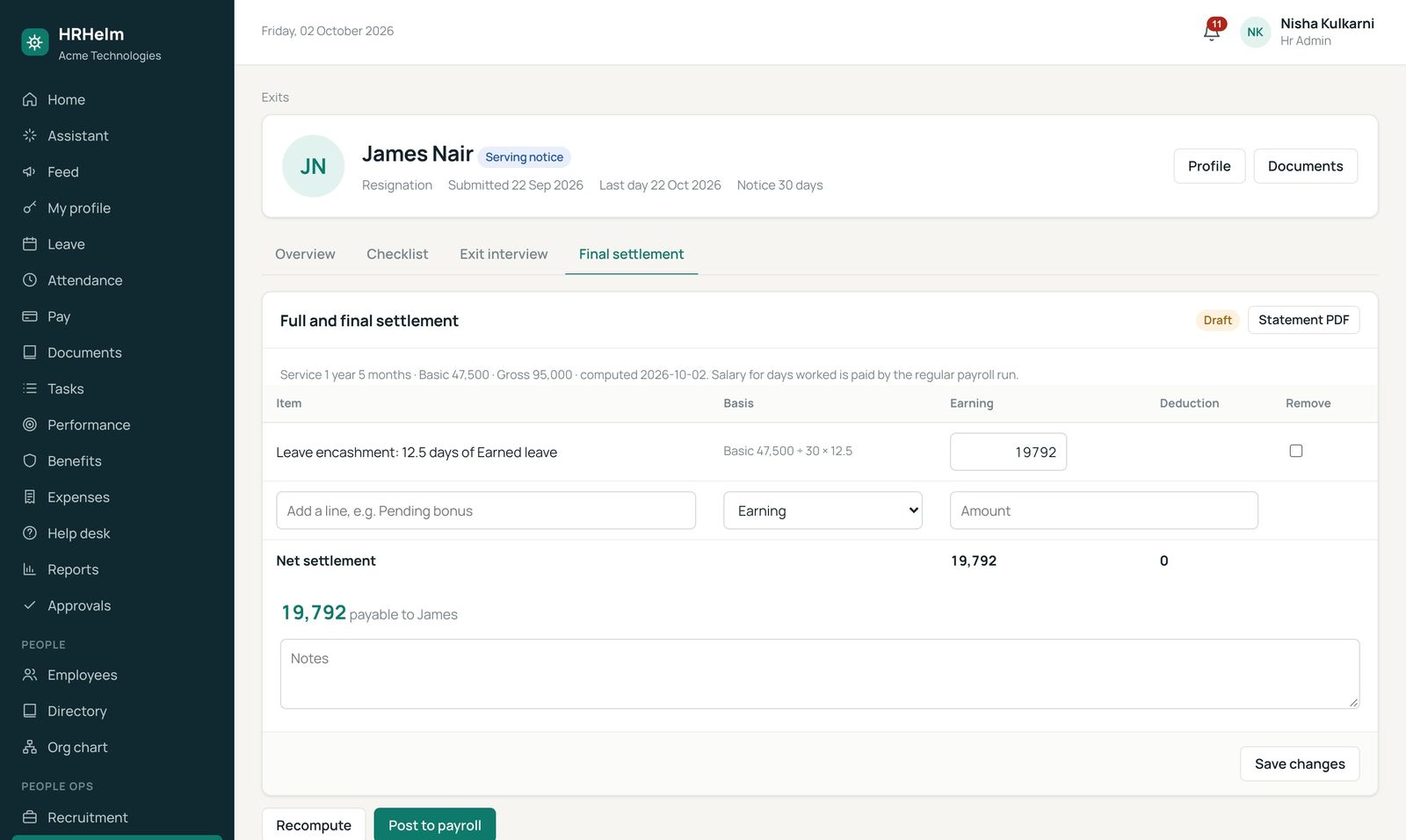This screenshot has height=840, width=1406.
Task: Open Attendance clock icon
Action: tap(30, 279)
